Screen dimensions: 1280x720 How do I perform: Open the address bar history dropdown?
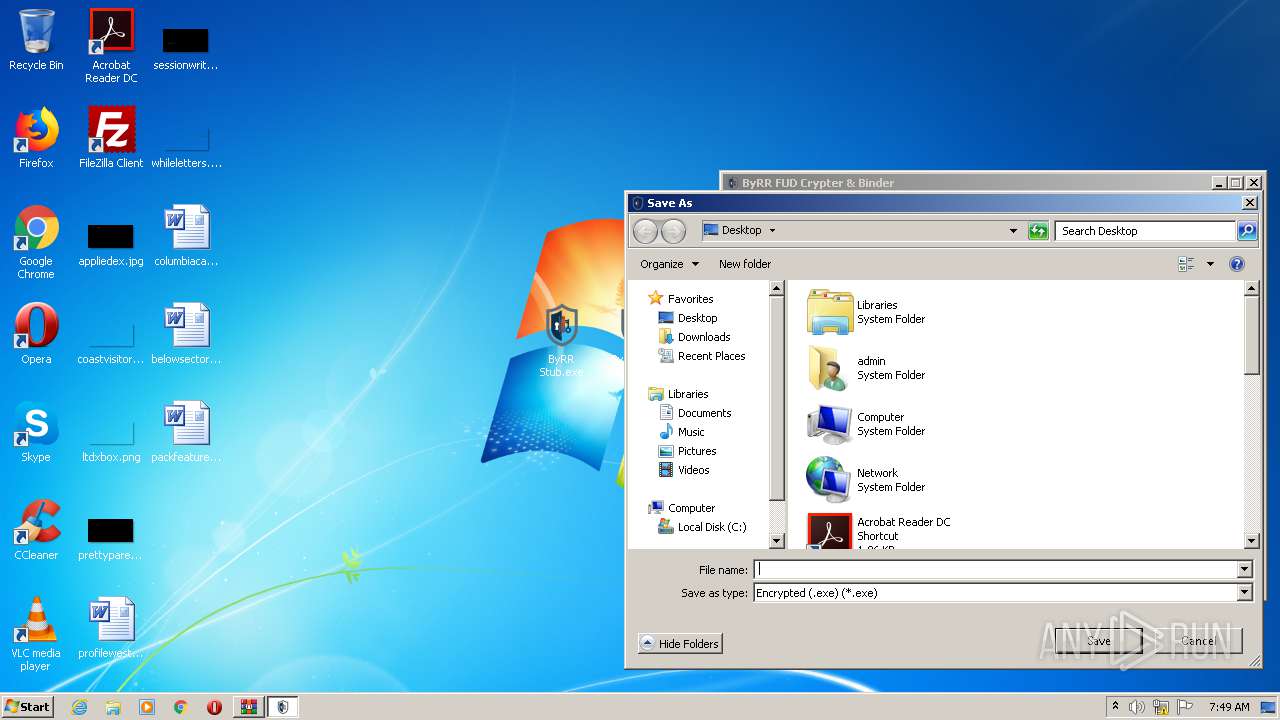1013,231
